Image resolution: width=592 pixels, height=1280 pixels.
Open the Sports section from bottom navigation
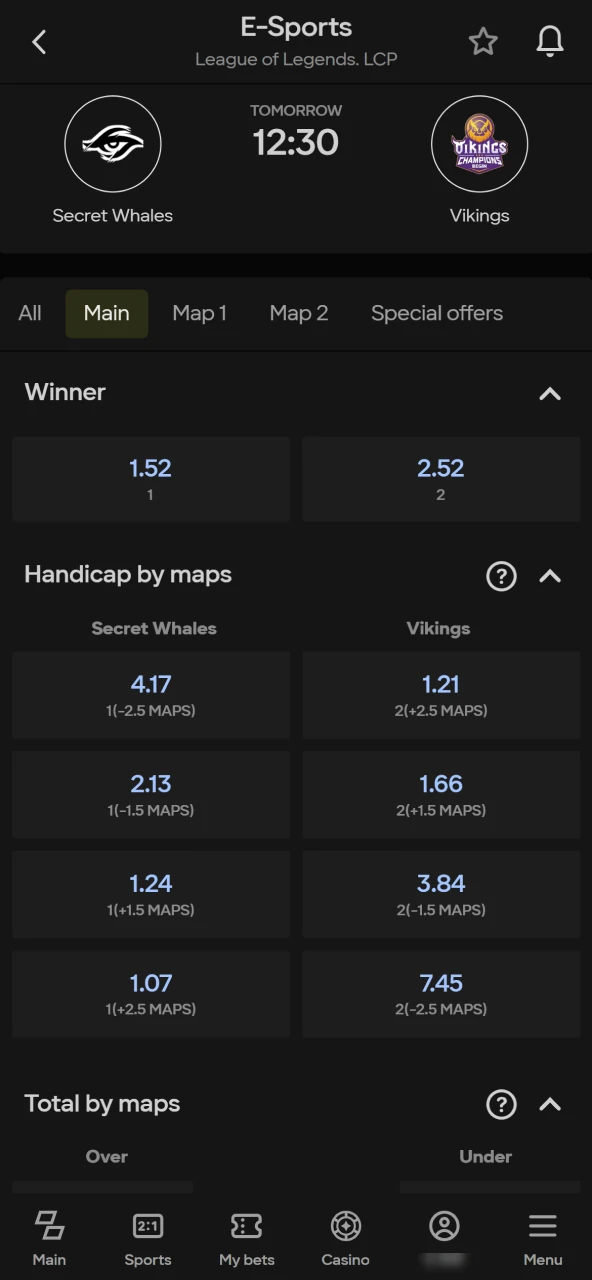[x=147, y=1237]
